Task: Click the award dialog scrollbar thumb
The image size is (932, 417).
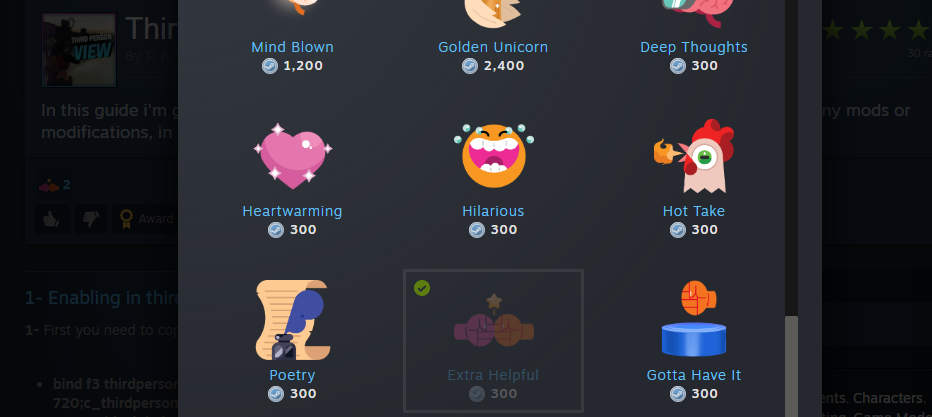Action: point(791,367)
